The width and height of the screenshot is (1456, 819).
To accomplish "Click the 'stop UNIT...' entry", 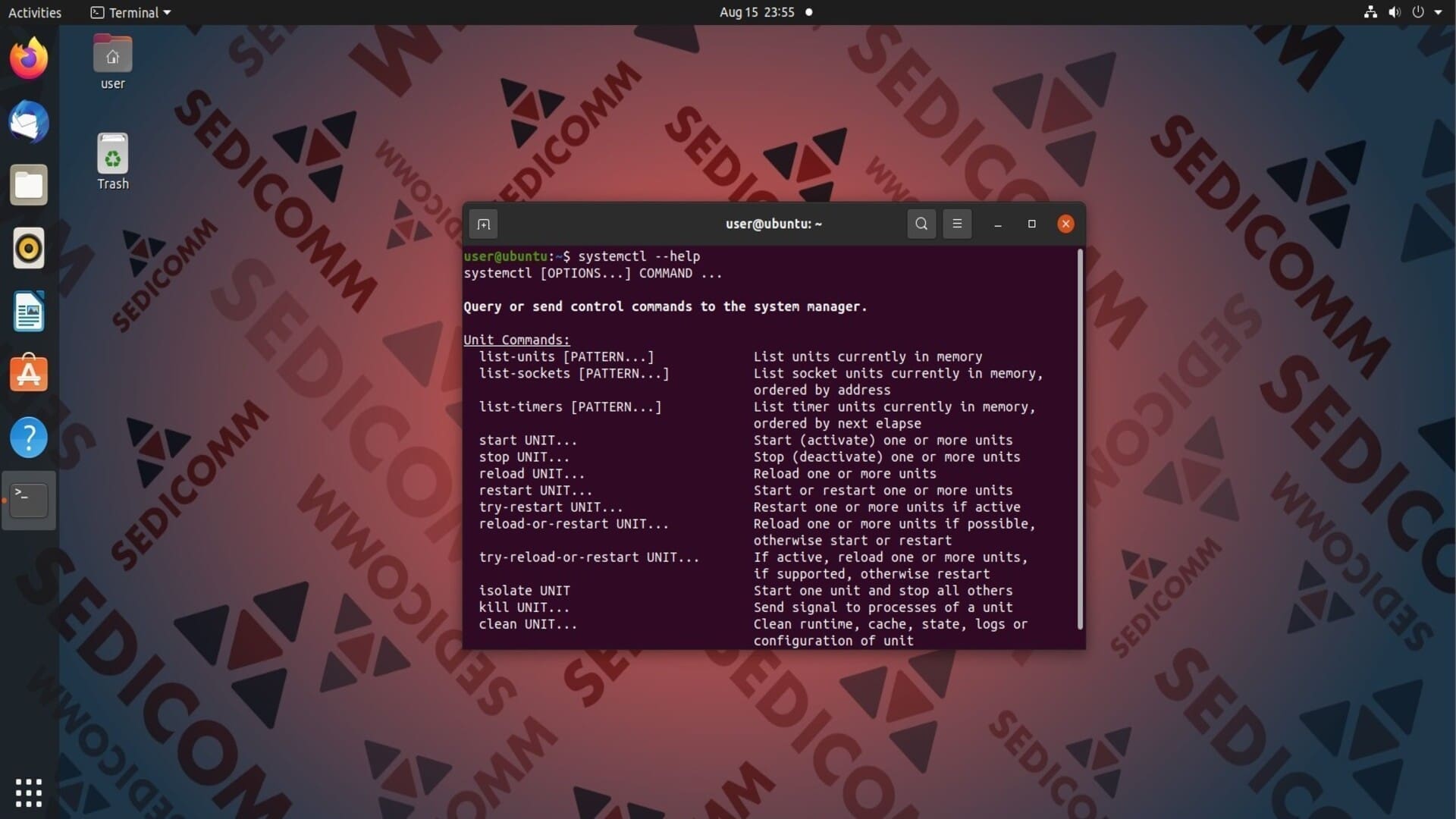I will pyautogui.click(x=524, y=457).
